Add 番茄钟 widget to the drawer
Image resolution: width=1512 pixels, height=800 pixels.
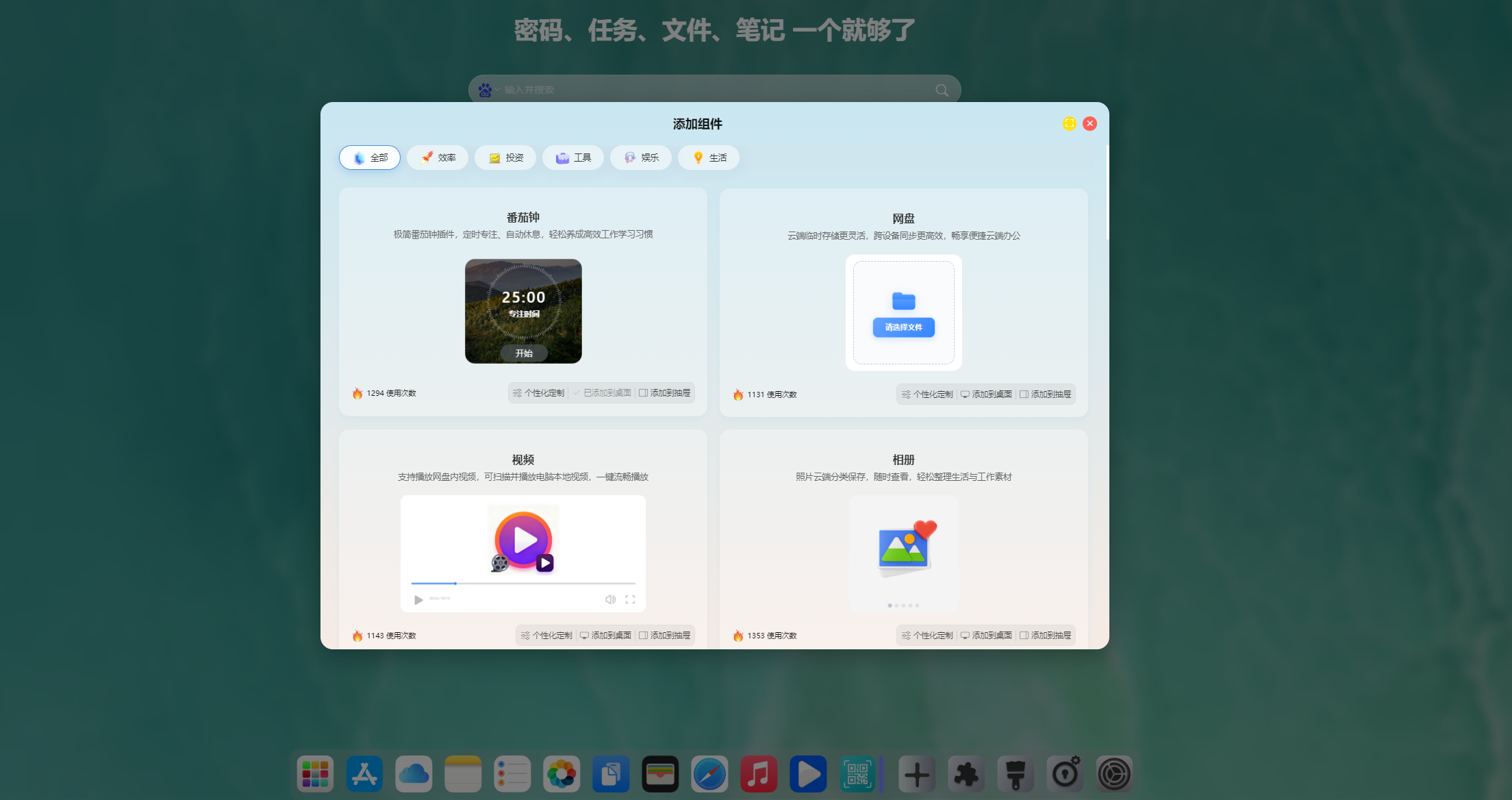[x=665, y=393]
